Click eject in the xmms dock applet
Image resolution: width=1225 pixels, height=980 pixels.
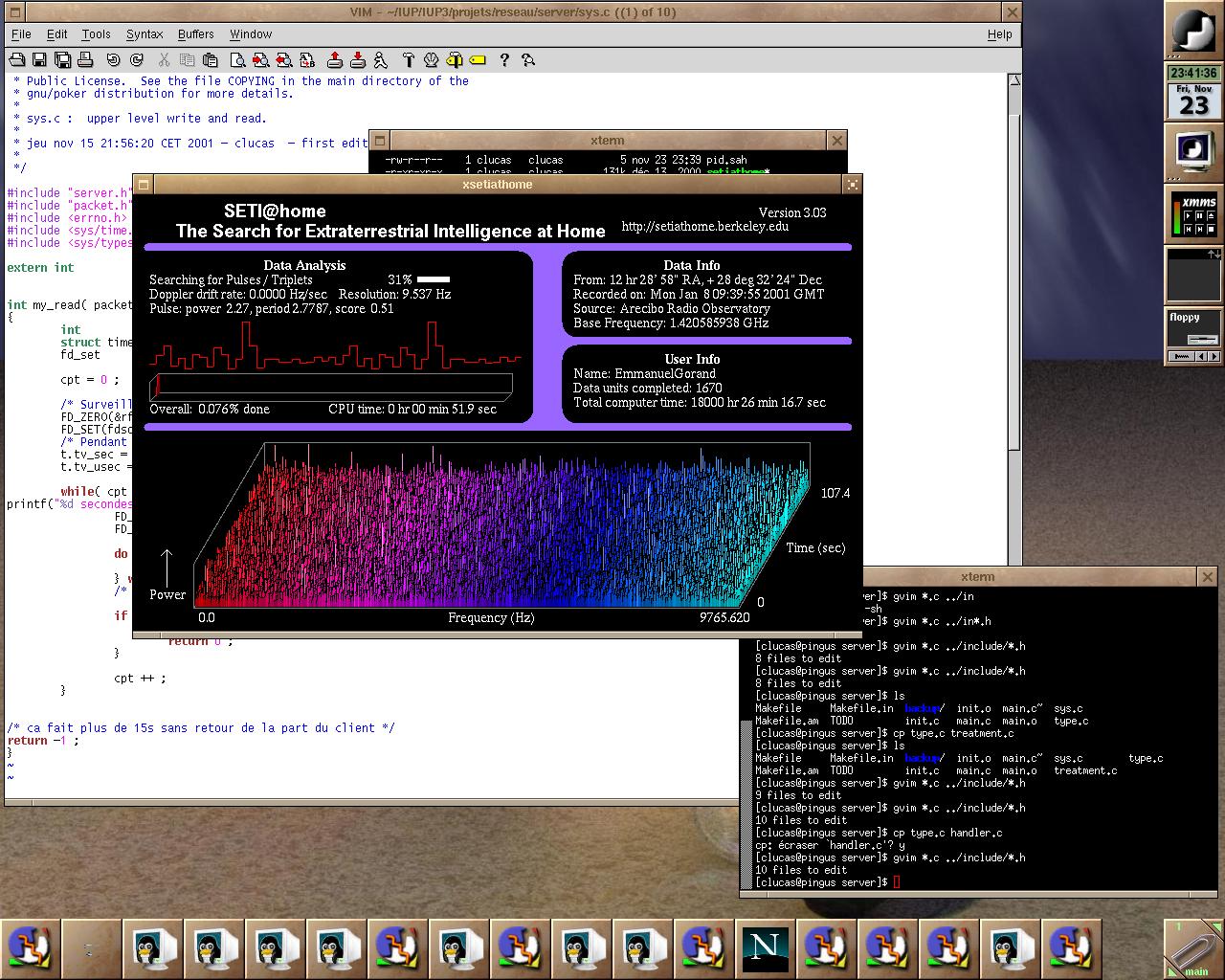click(1211, 216)
